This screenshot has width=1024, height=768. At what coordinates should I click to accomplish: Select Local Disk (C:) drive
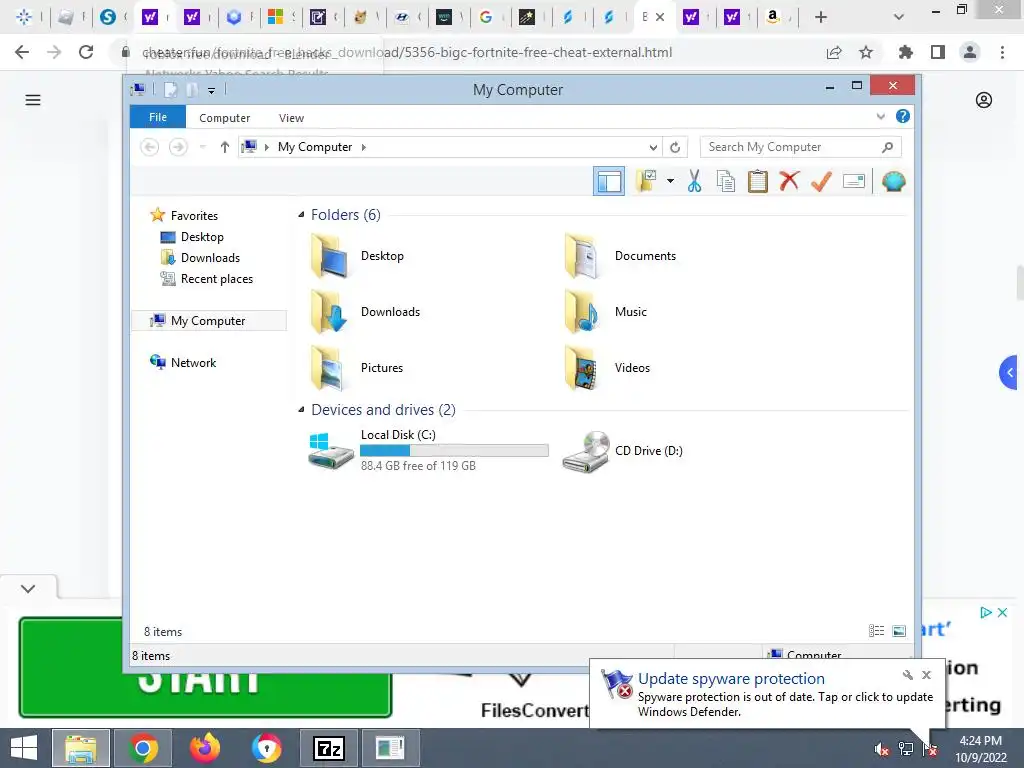tap(428, 451)
